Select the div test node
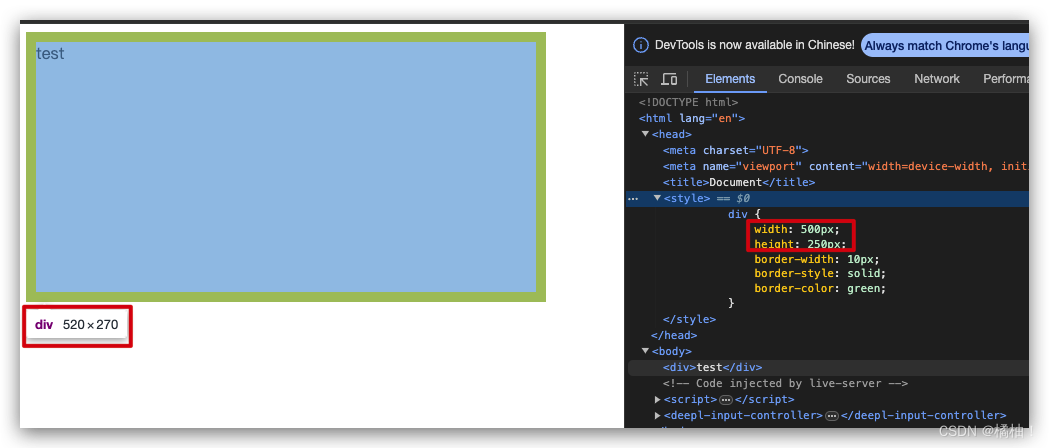The height and width of the screenshot is (448, 1049). (712, 367)
